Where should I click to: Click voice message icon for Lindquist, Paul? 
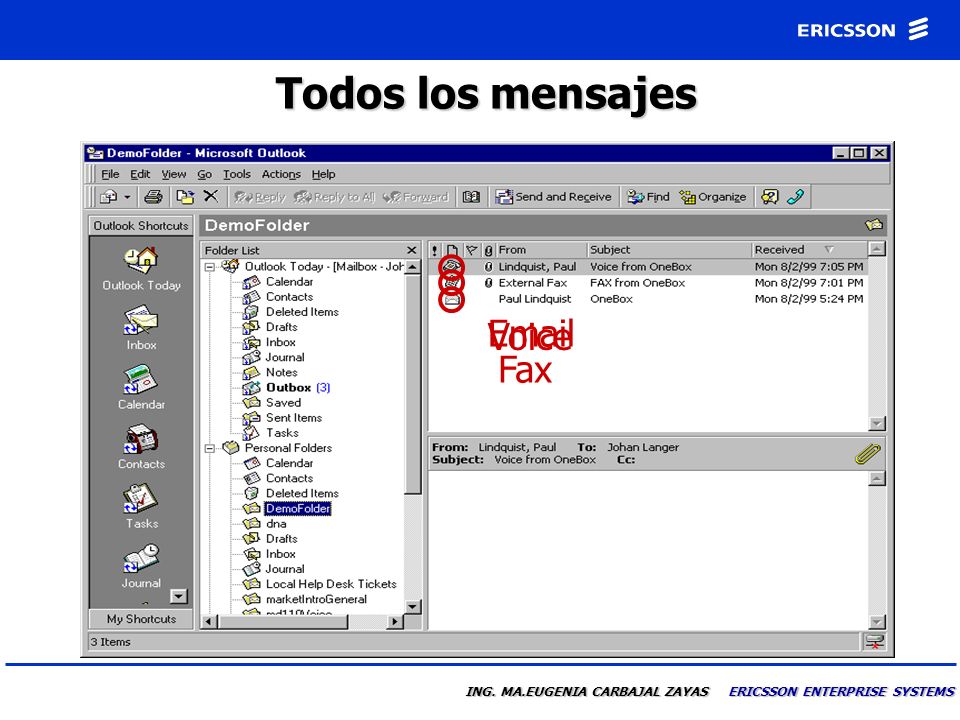[451, 266]
